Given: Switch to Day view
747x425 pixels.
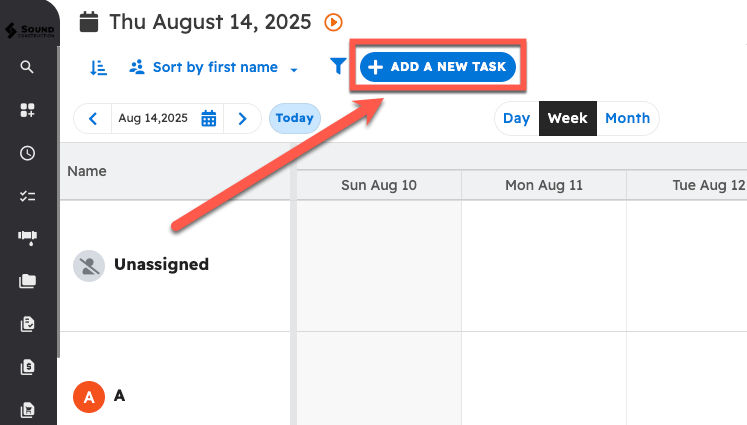Looking at the screenshot, I should [516, 118].
